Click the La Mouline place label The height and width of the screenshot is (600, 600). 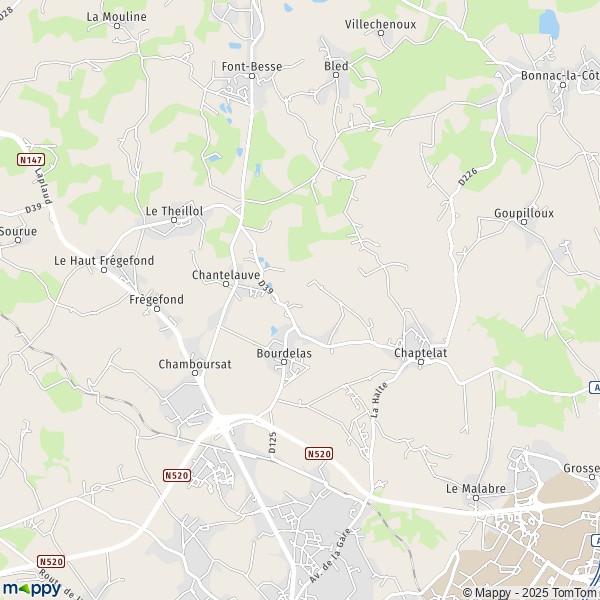pos(117,17)
